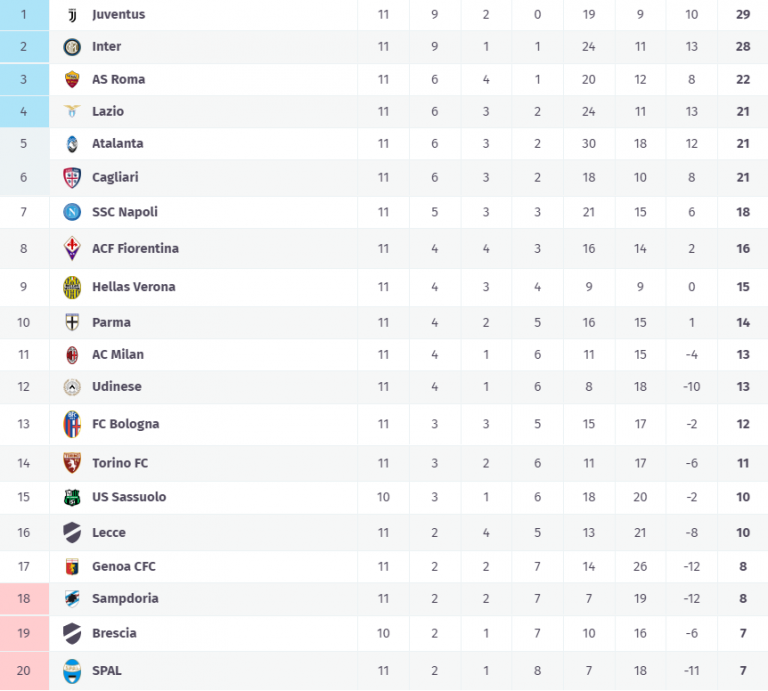Click the Hellas Verona crest
The height and width of the screenshot is (691, 768).
[x=72, y=287]
